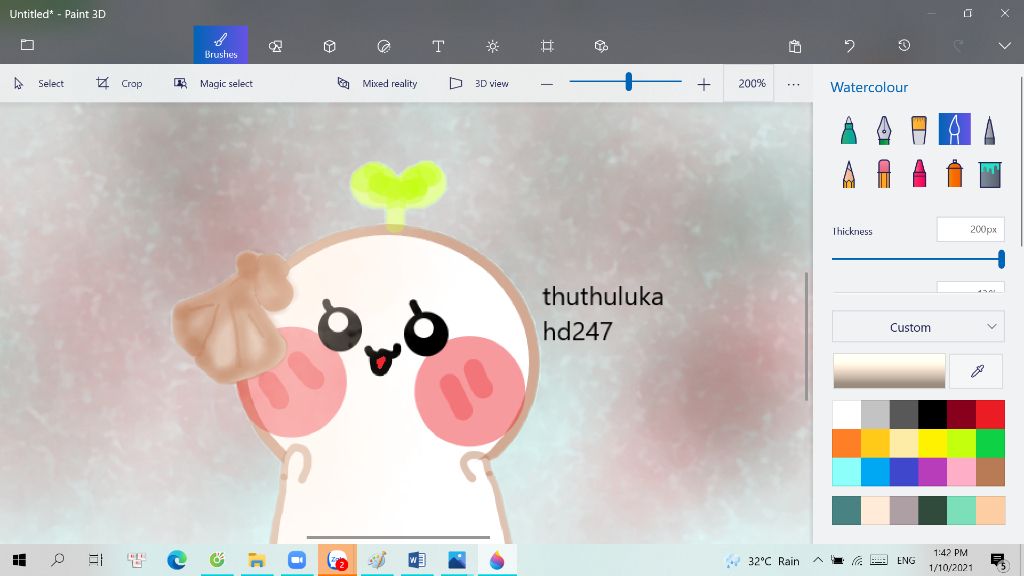This screenshot has height=576, width=1024.
Task: Open the notification centre
Action: point(998,560)
